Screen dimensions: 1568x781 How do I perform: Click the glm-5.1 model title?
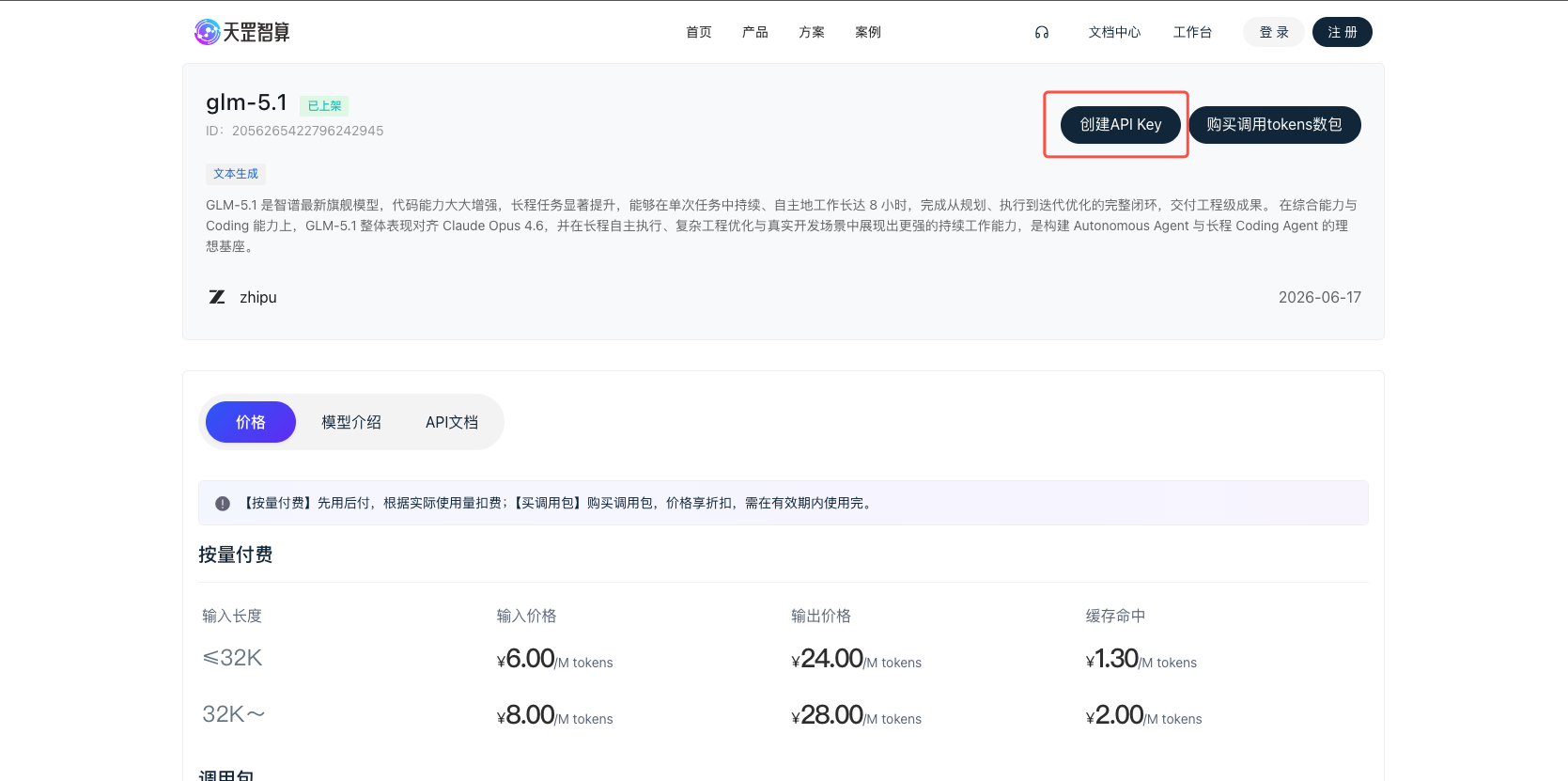point(246,102)
